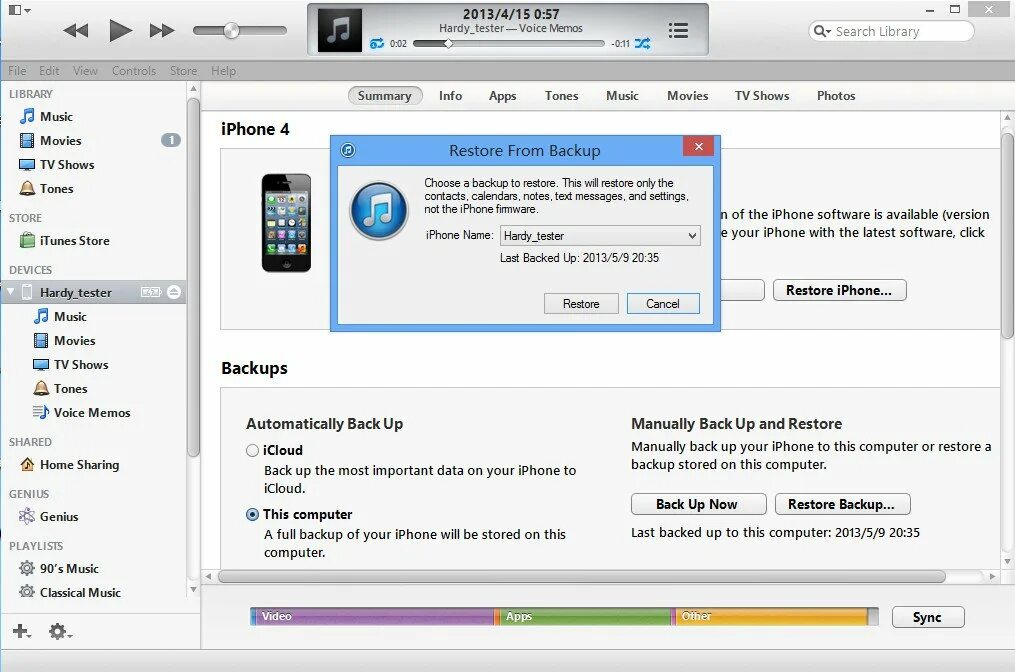Open the sidebar gear settings menu
Screen dimensions: 1015x672
60,631
